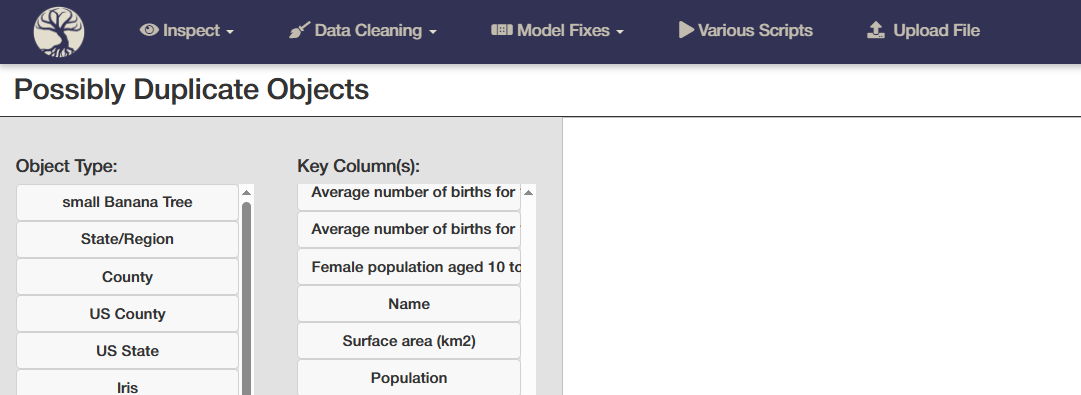Image resolution: width=1081 pixels, height=395 pixels.
Task: Choose US County object type
Action: (x=128, y=314)
